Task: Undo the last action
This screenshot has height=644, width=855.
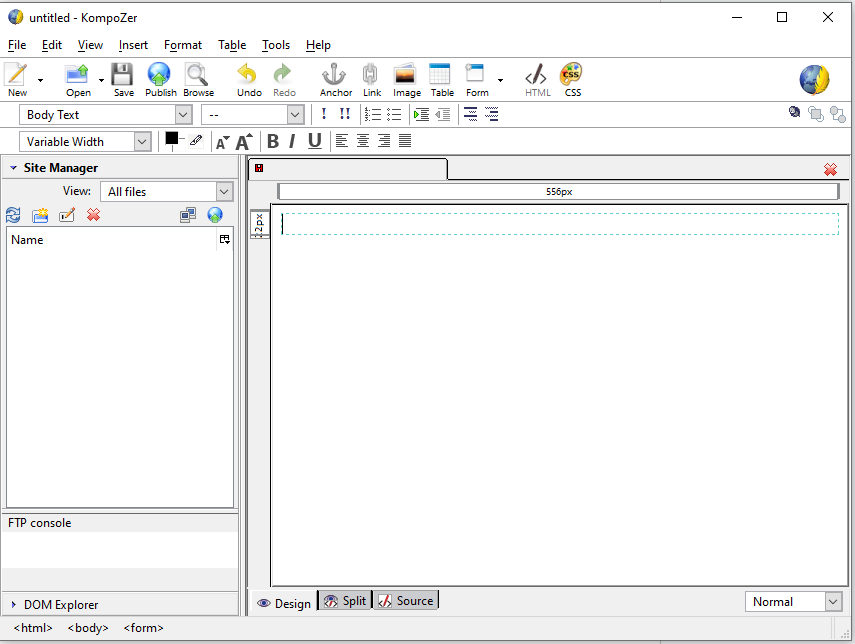Action: pos(249,80)
